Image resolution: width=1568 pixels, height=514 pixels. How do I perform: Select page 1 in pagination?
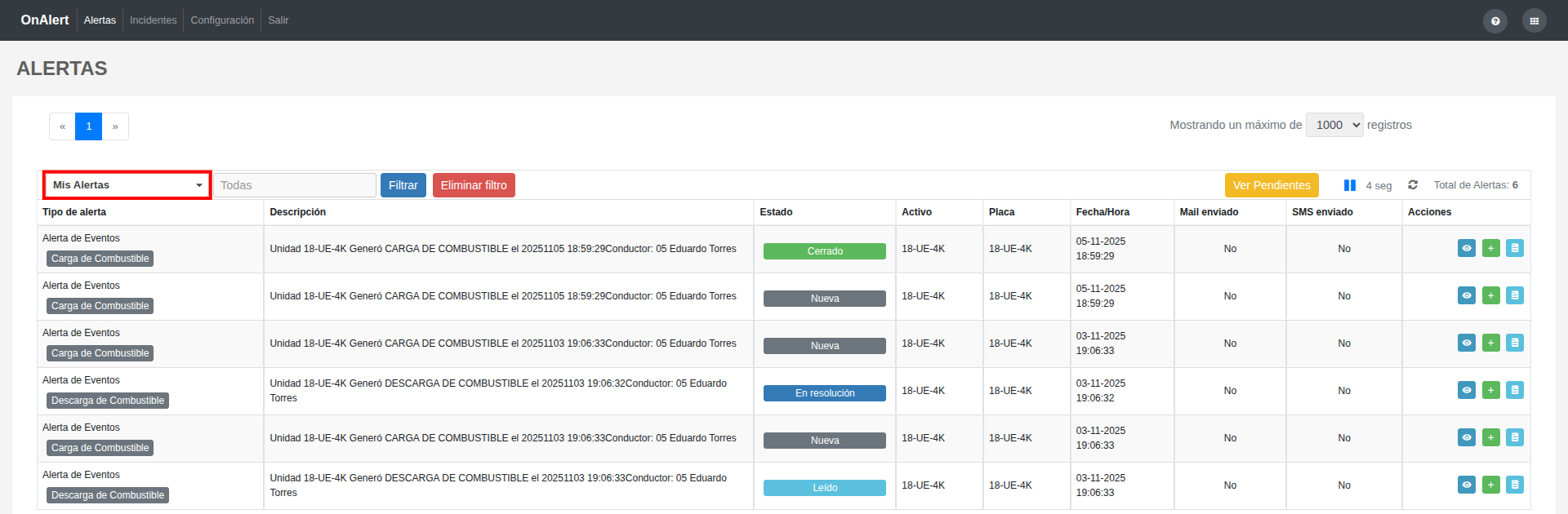(89, 126)
